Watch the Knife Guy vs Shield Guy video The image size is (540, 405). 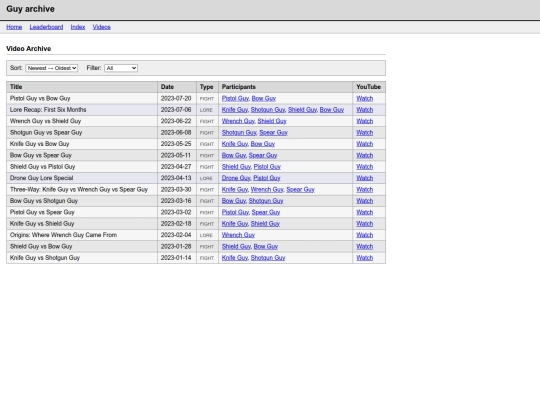(365, 224)
